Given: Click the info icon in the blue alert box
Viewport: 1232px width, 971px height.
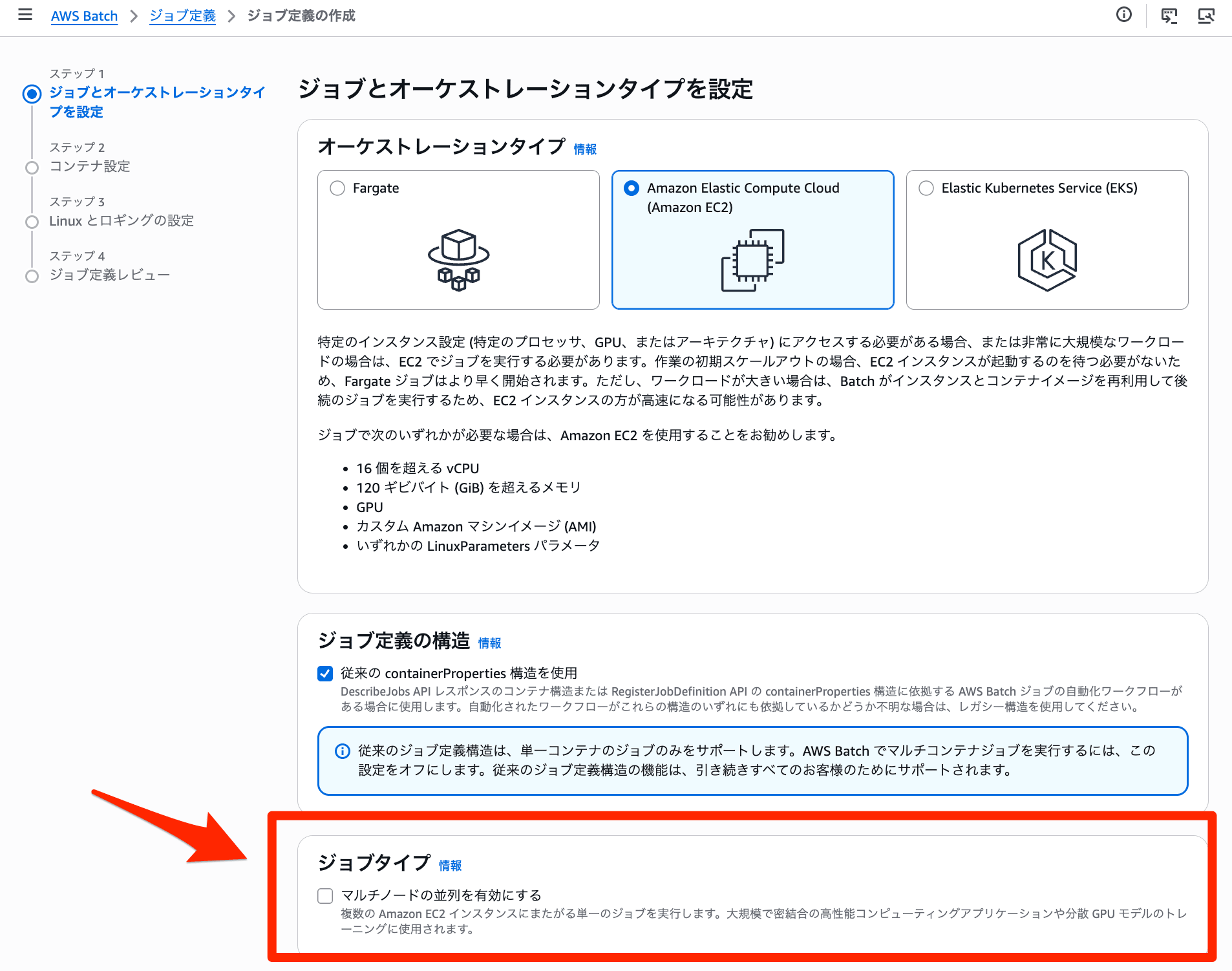Looking at the screenshot, I should click(342, 751).
